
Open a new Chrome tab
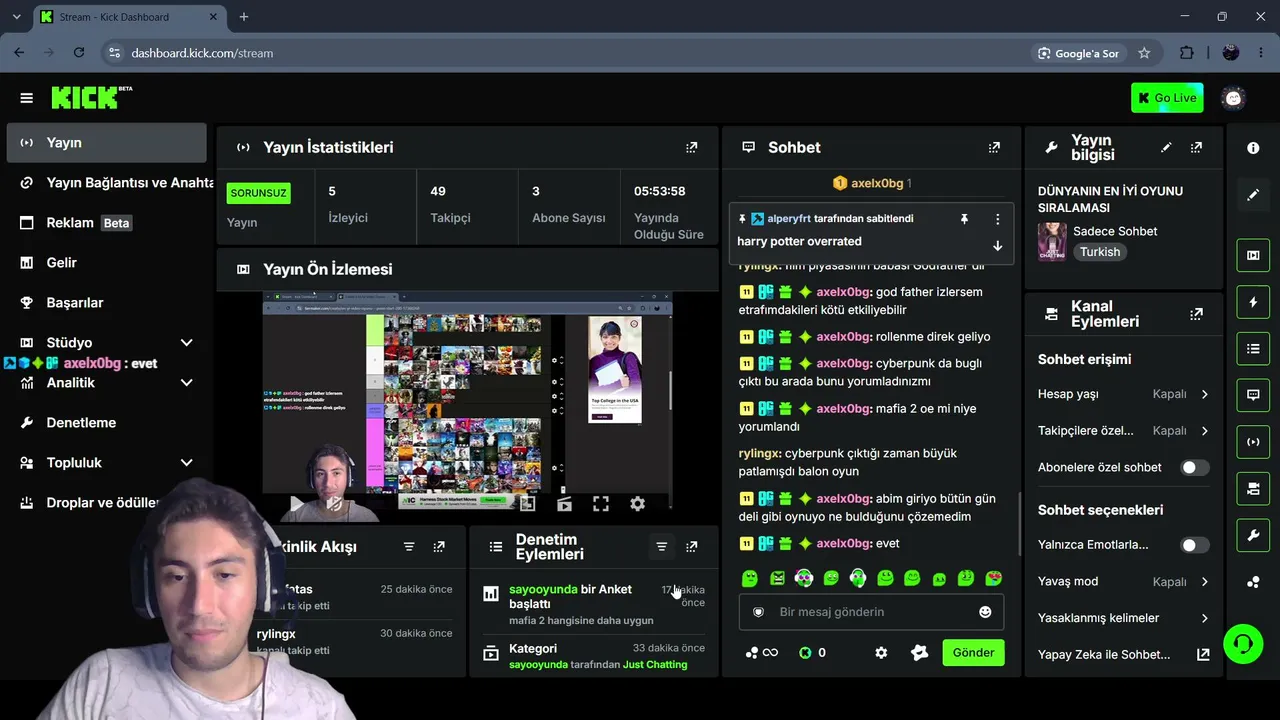pos(243,17)
